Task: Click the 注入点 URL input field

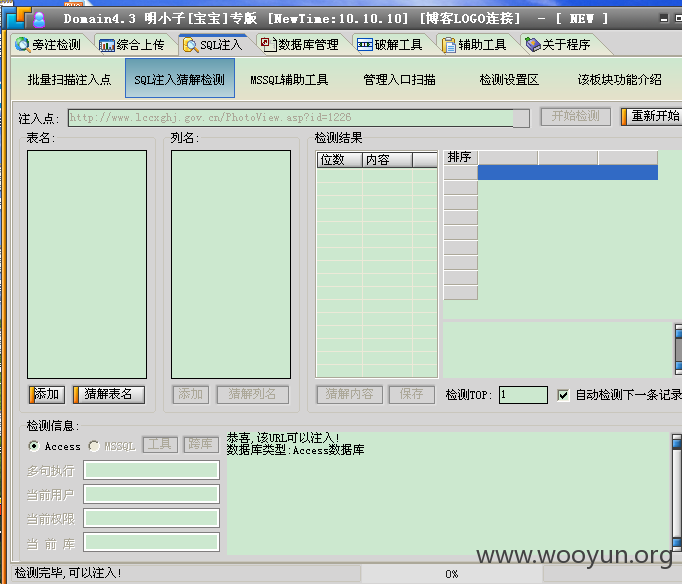Action: point(291,117)
